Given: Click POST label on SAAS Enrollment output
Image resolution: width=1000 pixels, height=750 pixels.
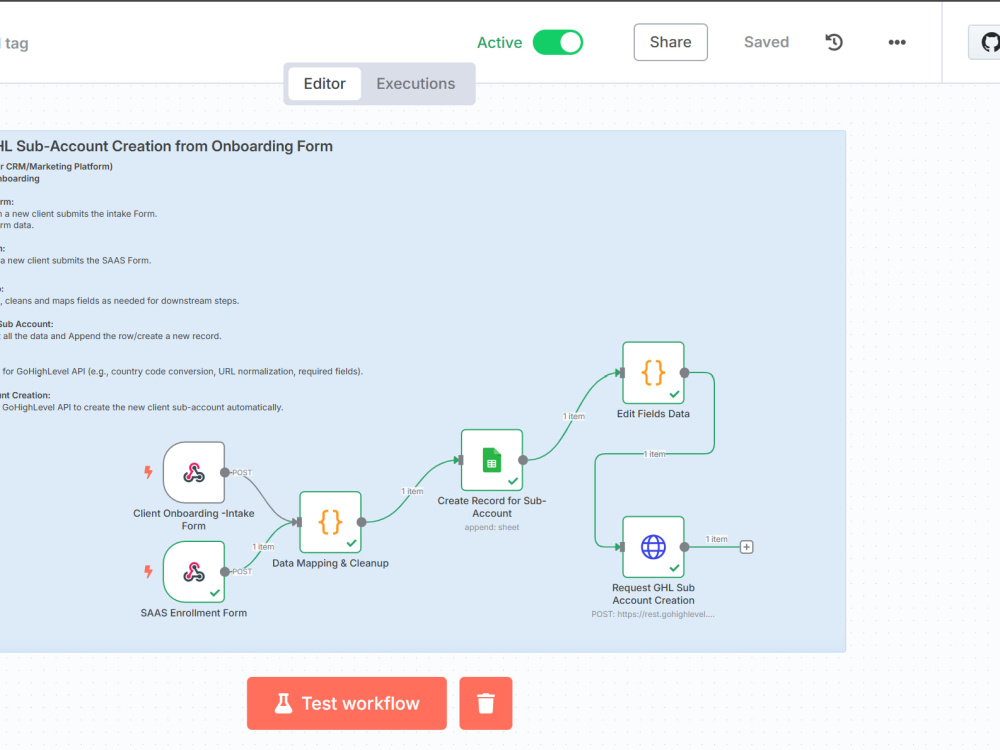Looking at the screenshot, I should coord(242,571).
